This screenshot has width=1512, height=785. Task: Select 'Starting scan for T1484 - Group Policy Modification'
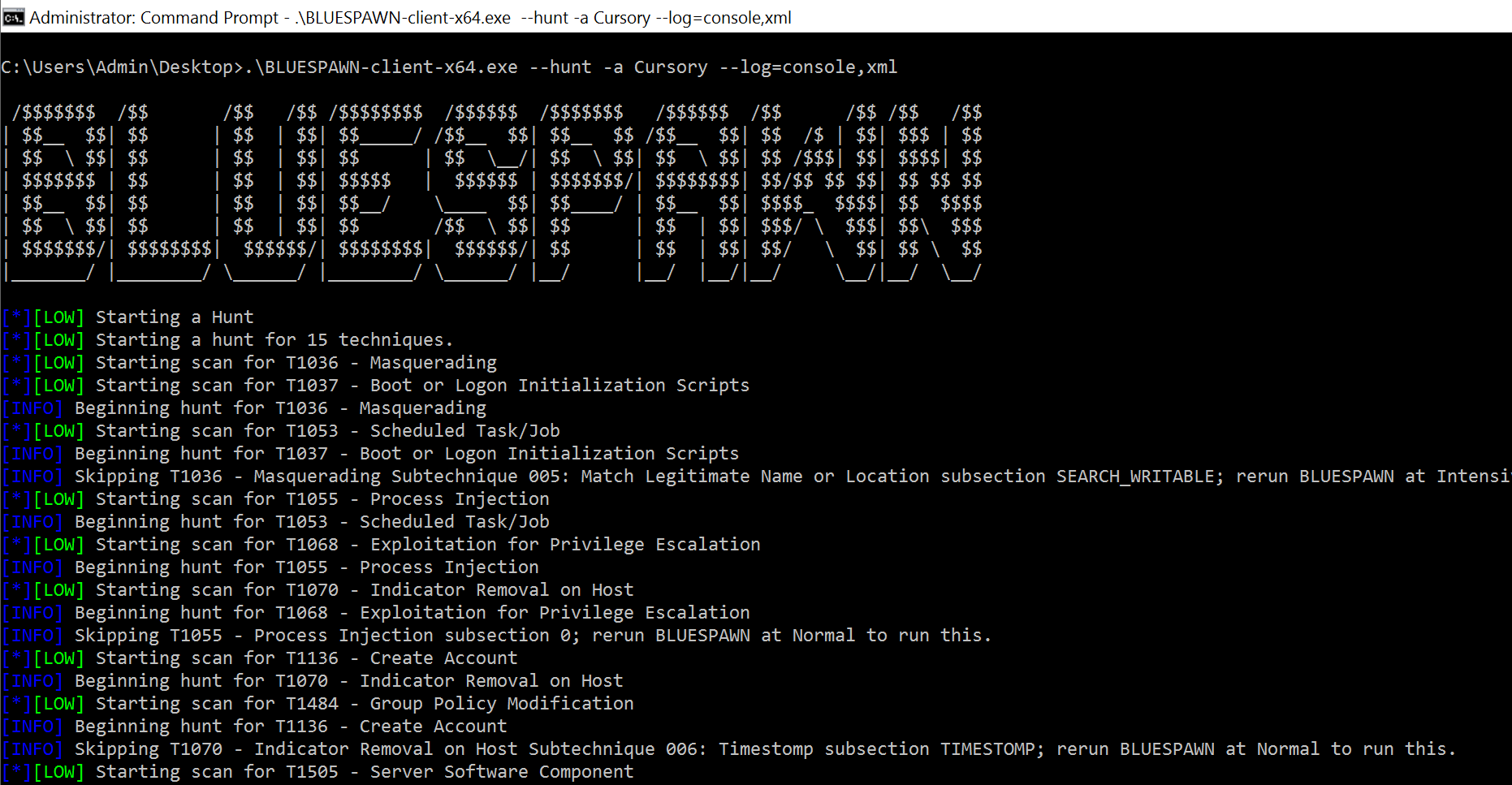(318, 704)
